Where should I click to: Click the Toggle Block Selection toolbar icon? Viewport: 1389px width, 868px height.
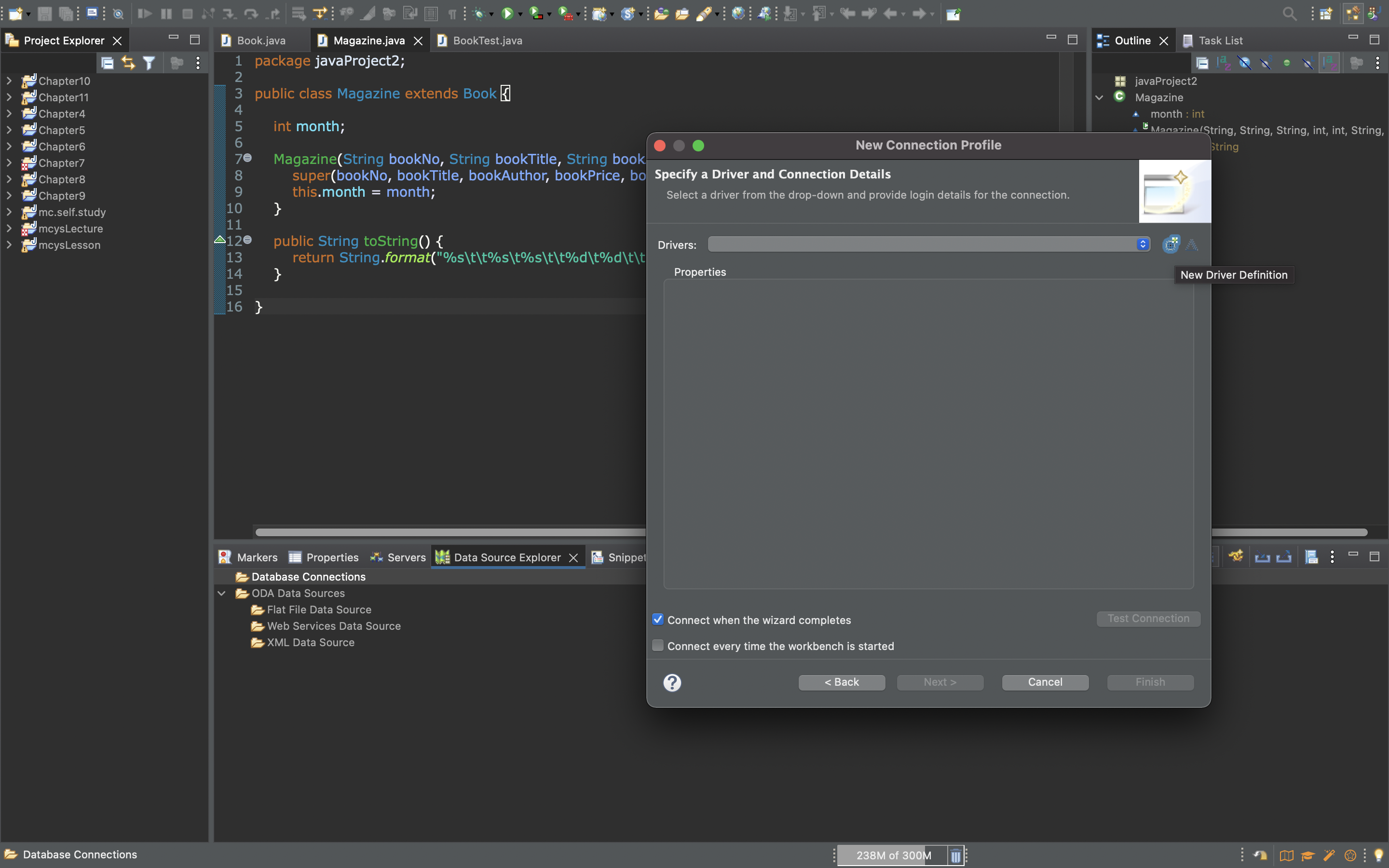coord(431,14)
